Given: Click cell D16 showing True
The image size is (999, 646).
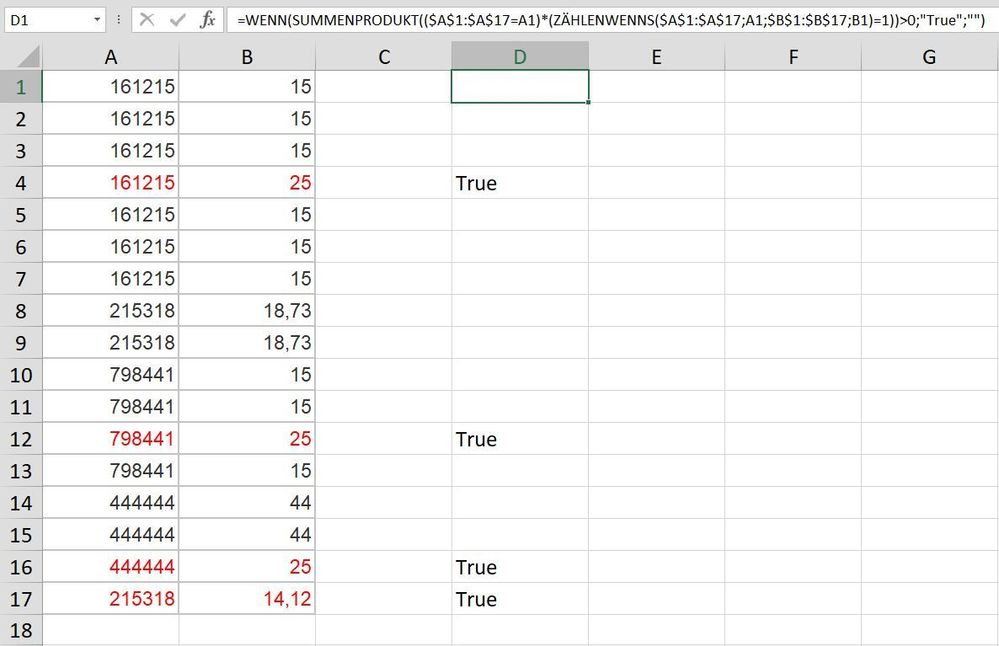Looking at the screenshot, I should pos(520,567).
